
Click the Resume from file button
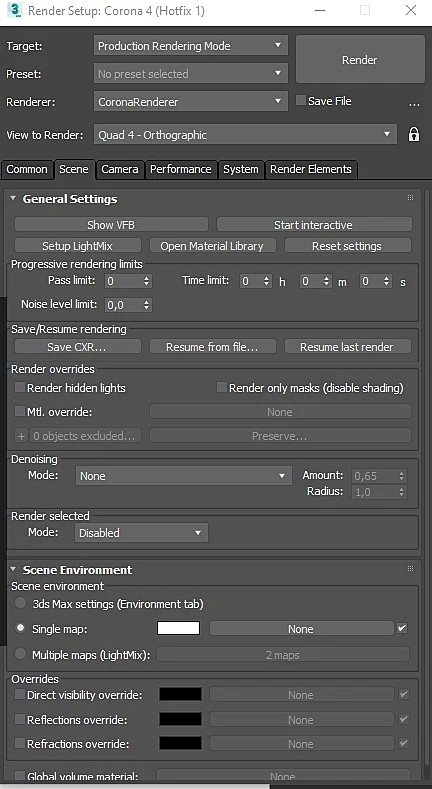(213, 347)
